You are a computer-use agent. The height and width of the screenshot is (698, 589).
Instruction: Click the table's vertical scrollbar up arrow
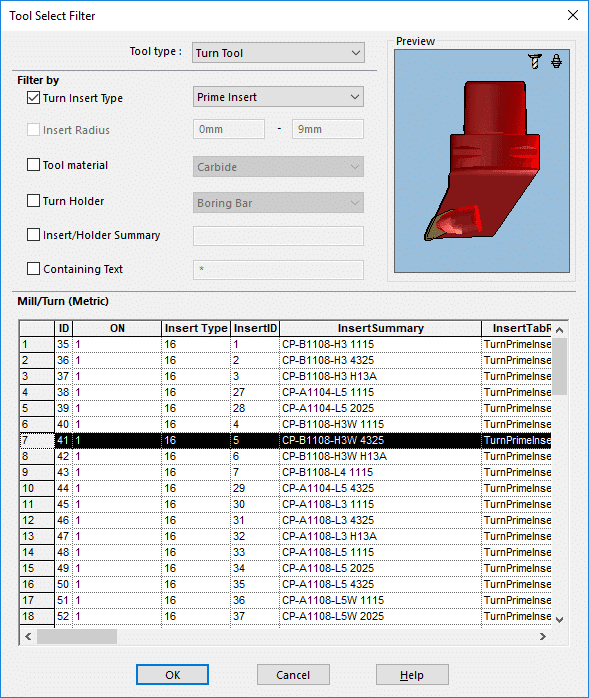[x=560, y=330]
